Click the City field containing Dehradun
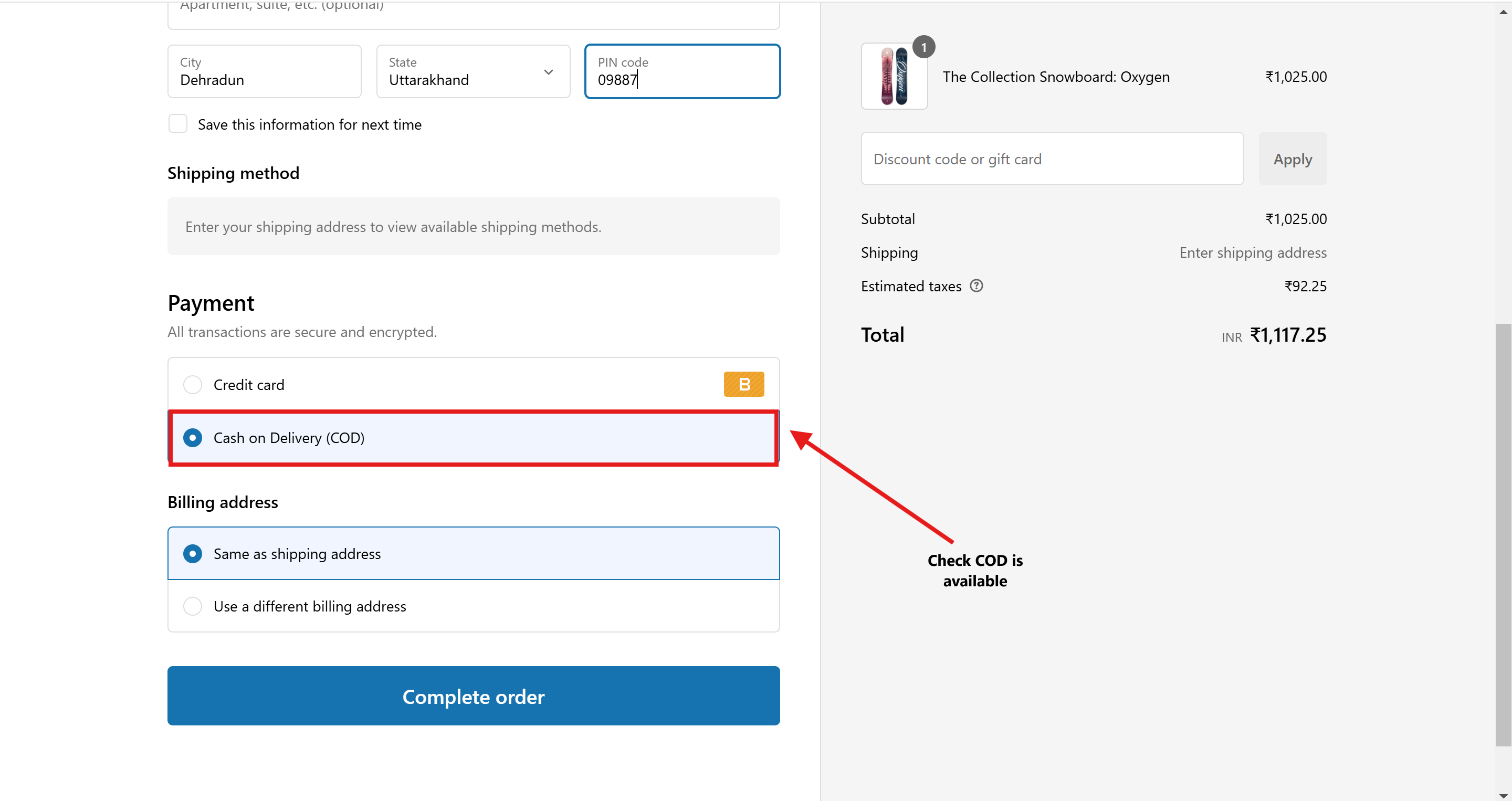Image resolution: width=1512 pixels, height=801 pixels. pyautogui.click(x=264, y=72)
